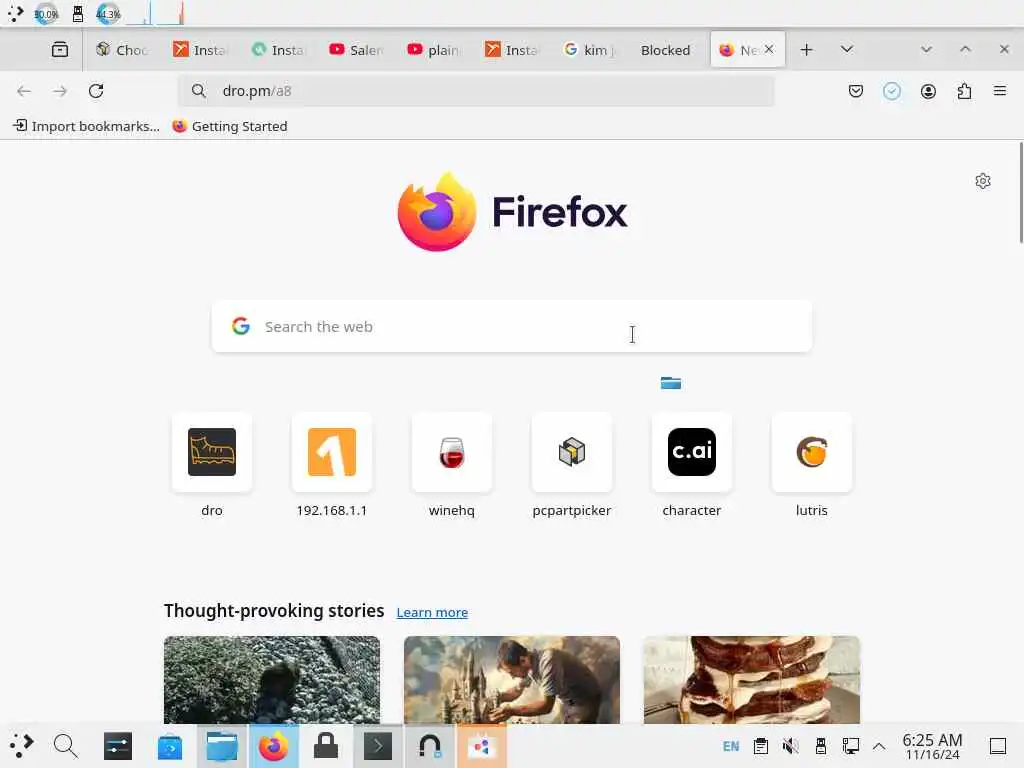Go forward one page
The width and height of the screenshot is (1024, 768).
[60, 91]
